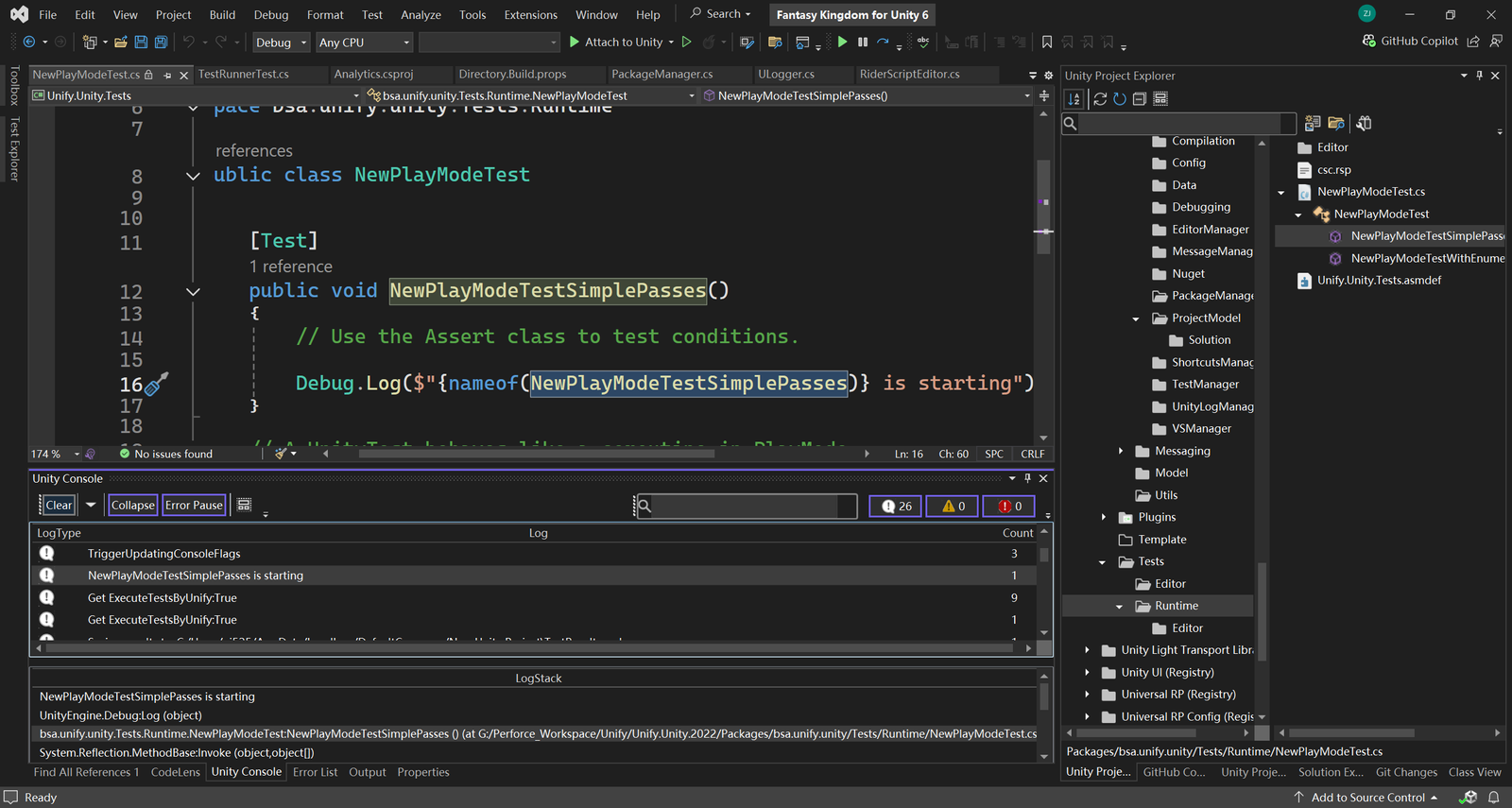Open the Debug configuration dropdown
Screen dimensions: 1512x808
coord(281,43)
